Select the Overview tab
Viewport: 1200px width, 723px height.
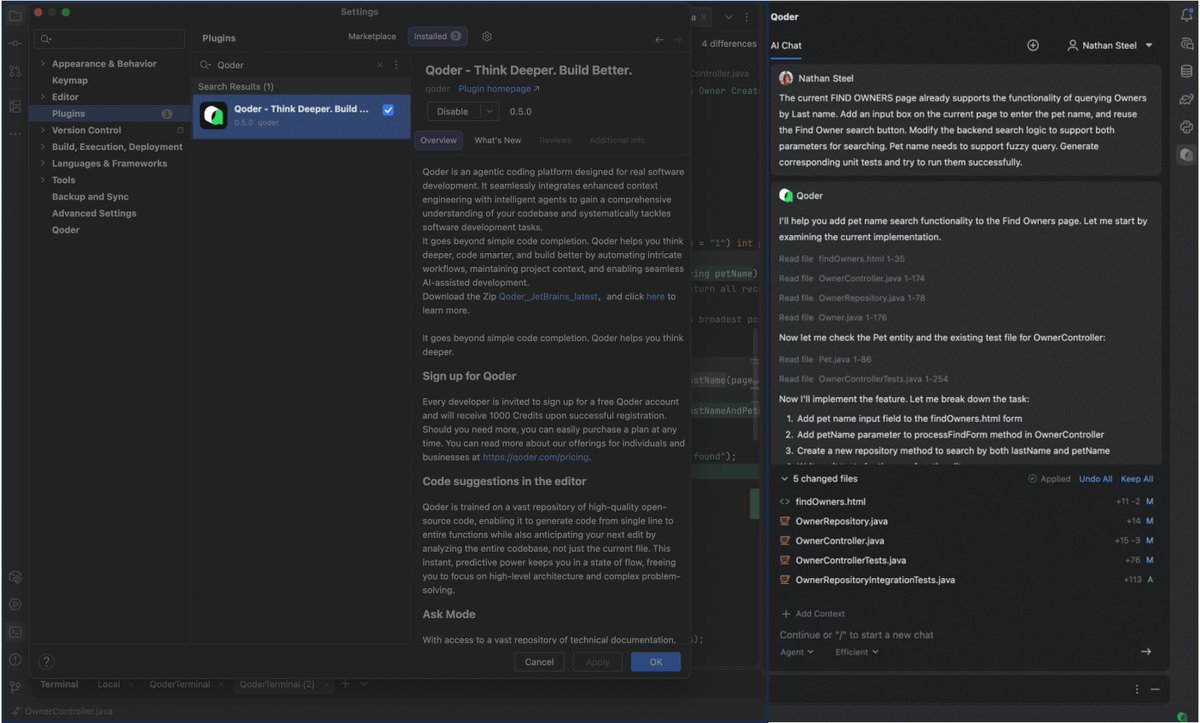pyautogui.click(x=438, y=140)
